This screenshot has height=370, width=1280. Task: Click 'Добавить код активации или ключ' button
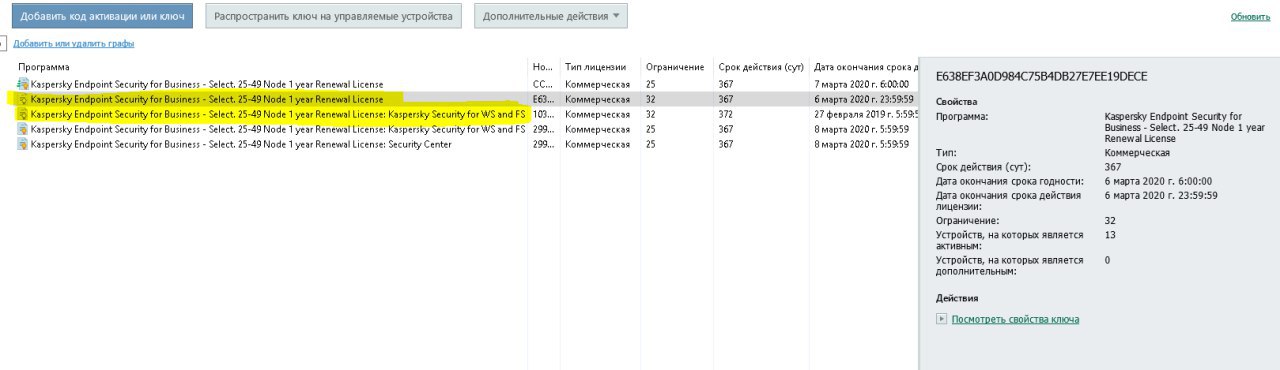pyautogui.click(x=101, y=16)
